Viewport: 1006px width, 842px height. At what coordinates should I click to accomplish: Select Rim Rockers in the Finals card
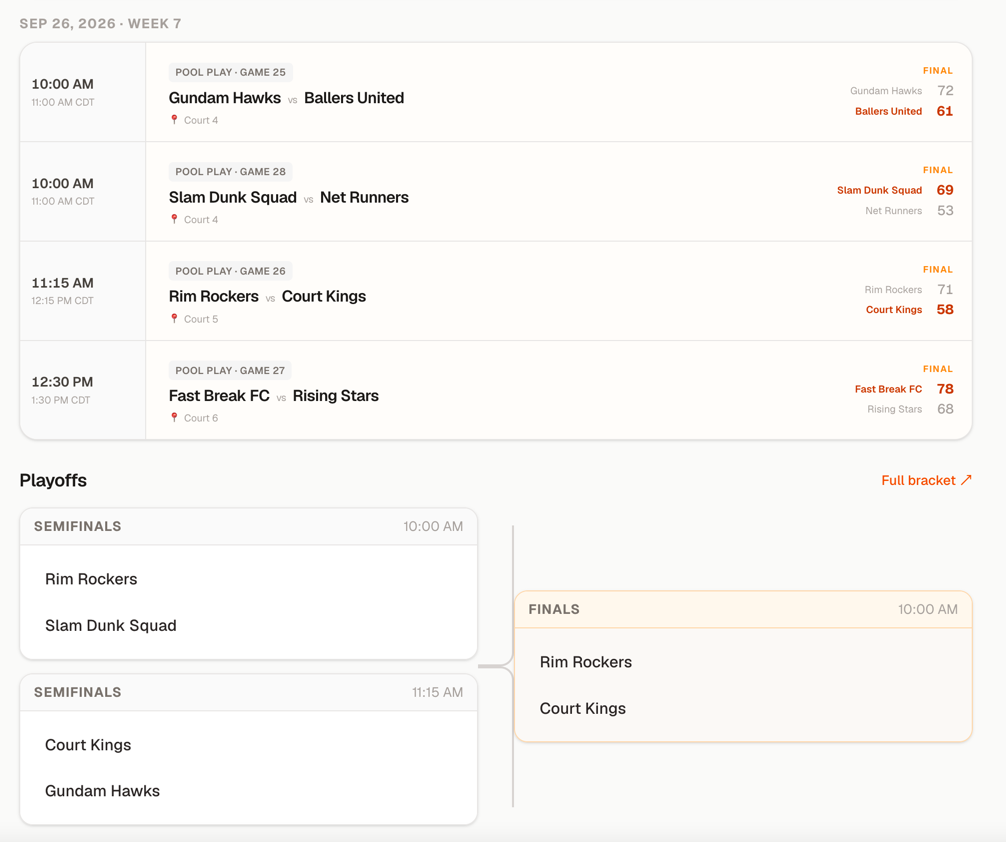586,662
